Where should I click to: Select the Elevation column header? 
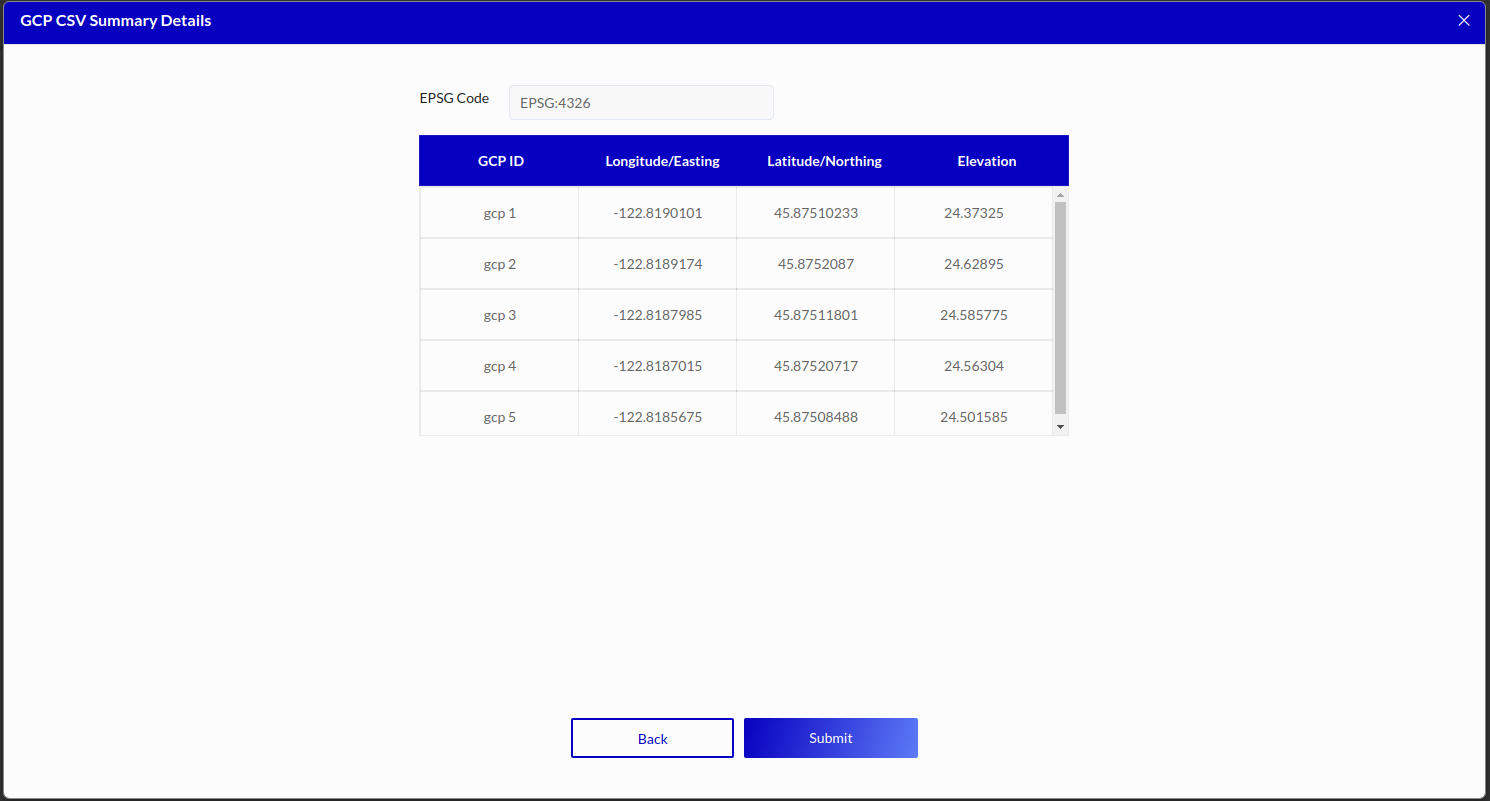pos(986,161)
